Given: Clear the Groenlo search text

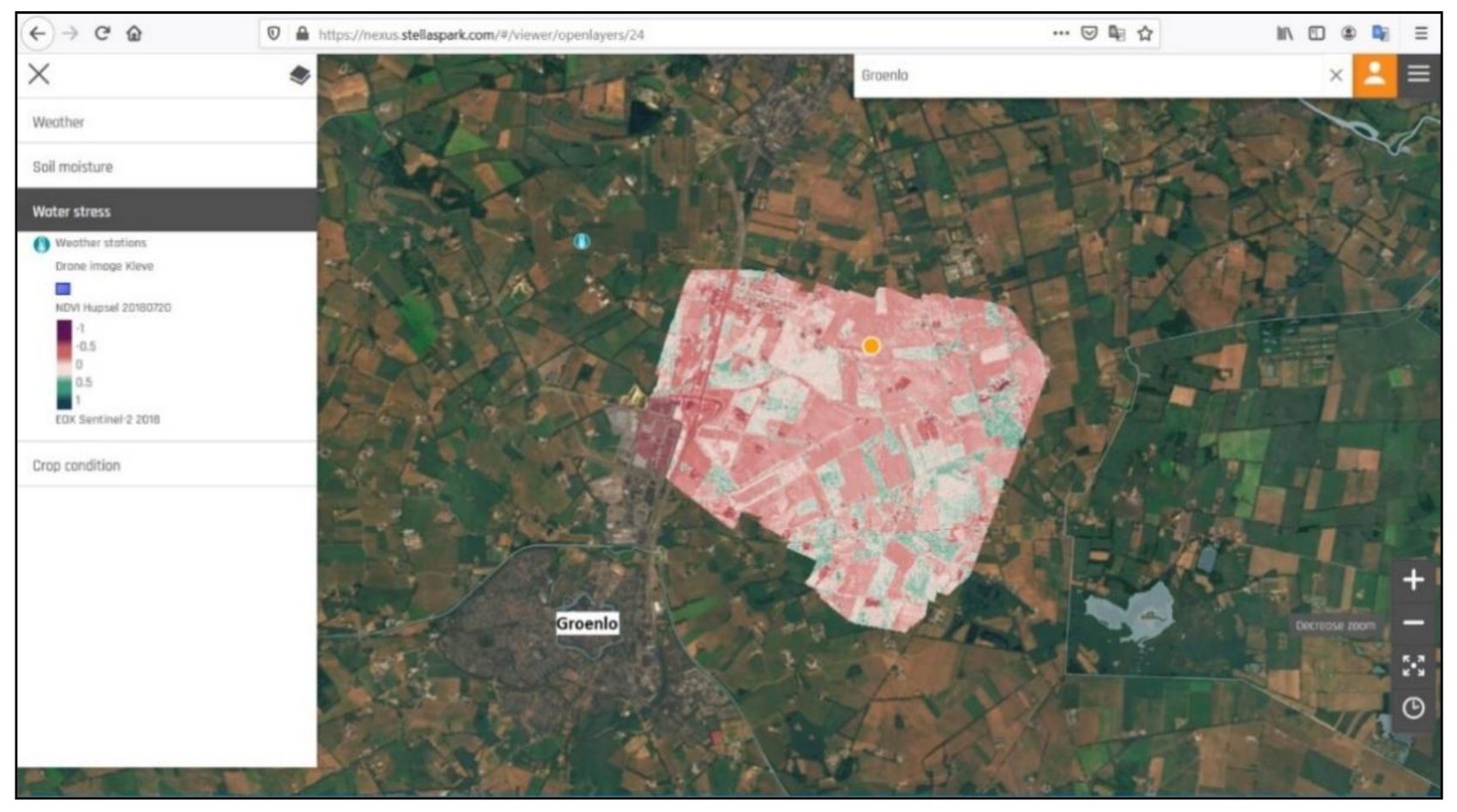Looking at the screenshot, I should pyautogui.click(x=1335, y=75).
